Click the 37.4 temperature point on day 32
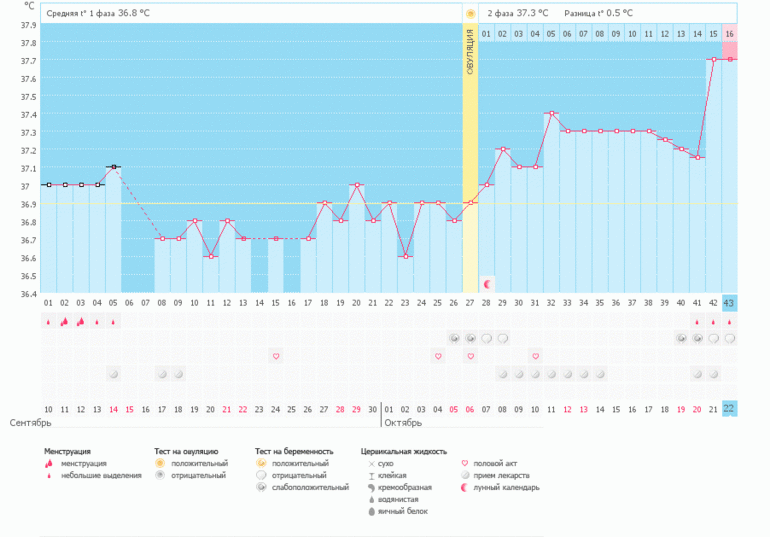770x537 pixels. pyautogui.click(x=551, y=114)
